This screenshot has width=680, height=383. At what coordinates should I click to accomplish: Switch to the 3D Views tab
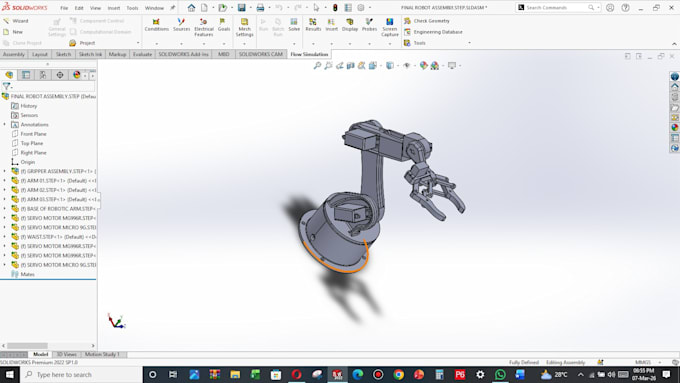tap(66, 354)
